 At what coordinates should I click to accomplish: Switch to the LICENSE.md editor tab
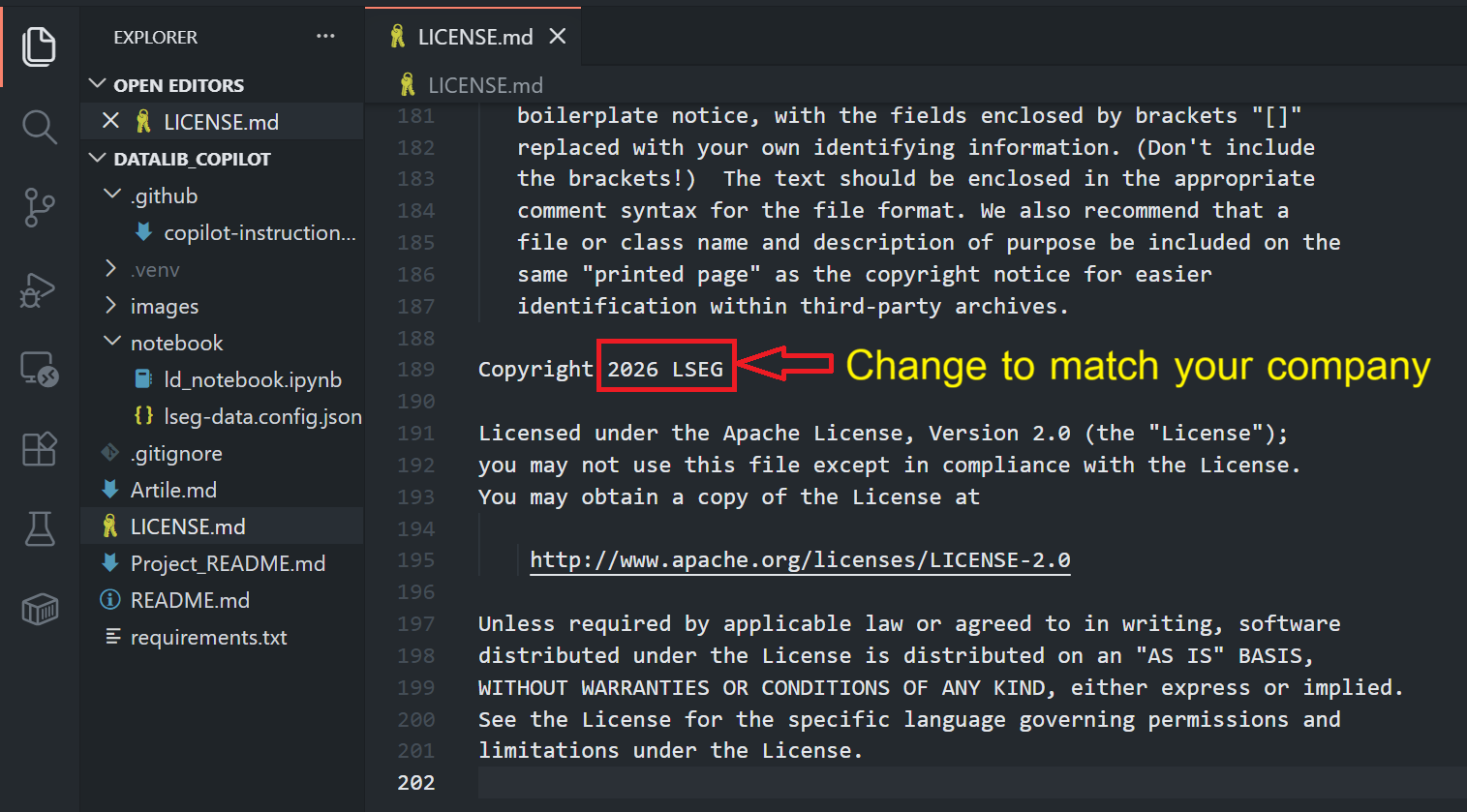474,36
